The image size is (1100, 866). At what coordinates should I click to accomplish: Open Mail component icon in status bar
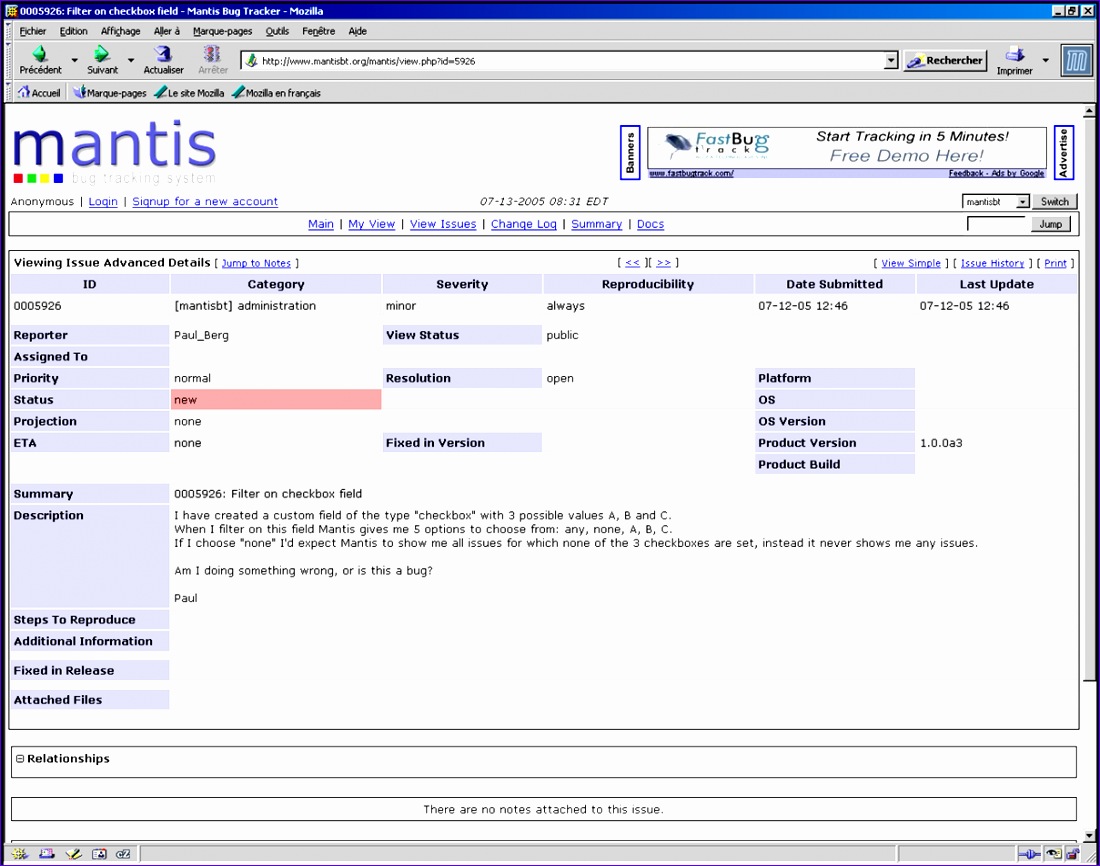click(46, 854)
